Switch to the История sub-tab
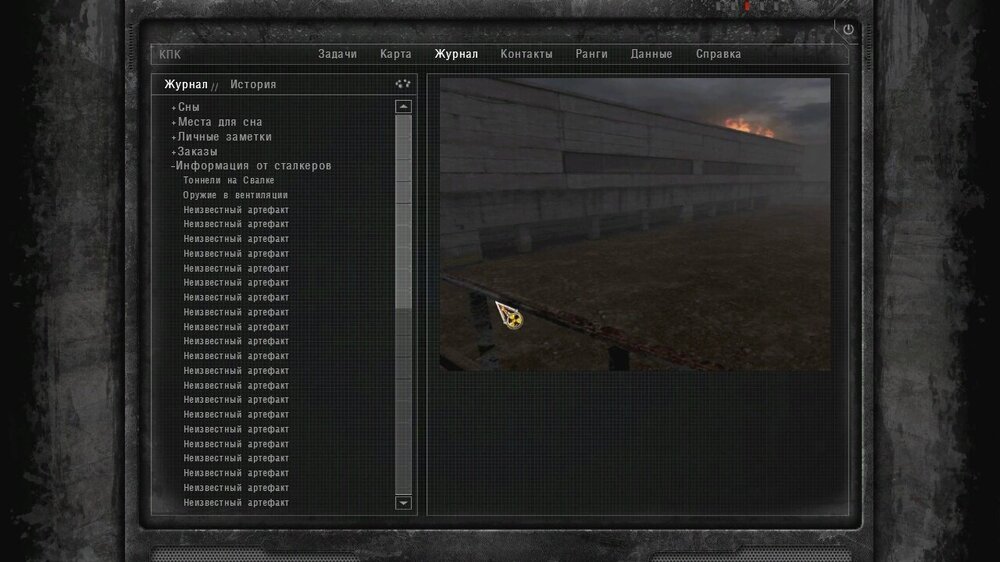1000x562 pixels. pos(253,84)
